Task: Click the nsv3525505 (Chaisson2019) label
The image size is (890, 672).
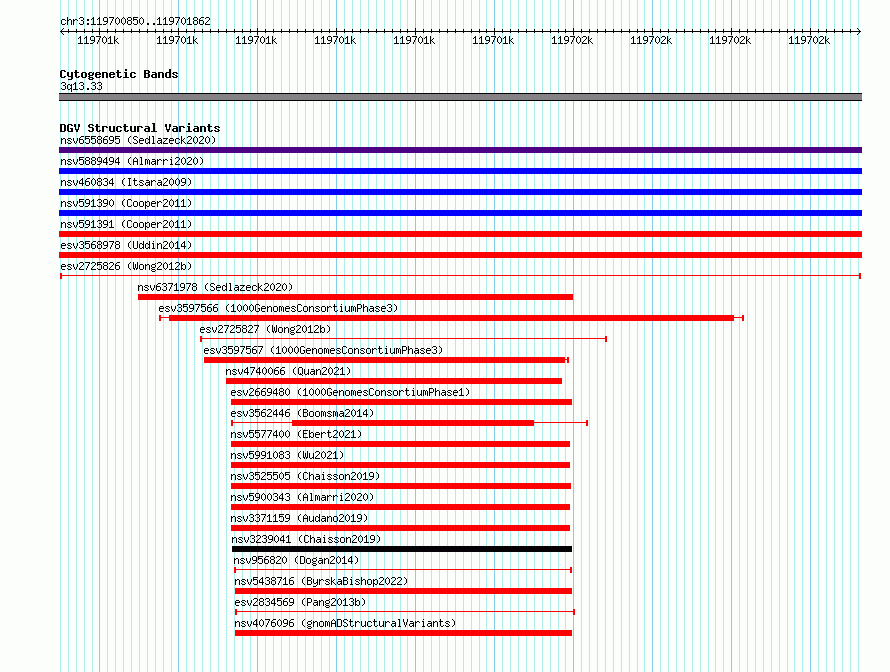Action: click(x=305, y=476)
